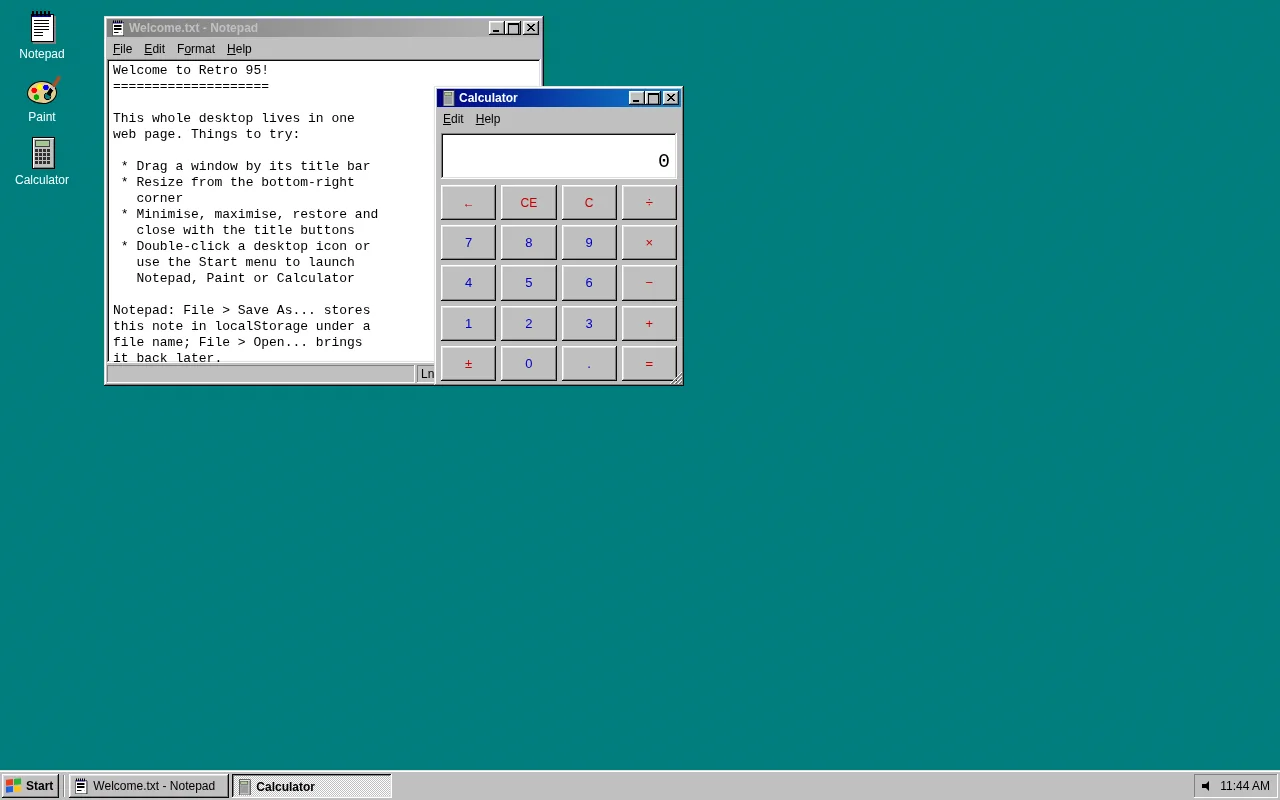Click digit 6 on the Calculator
Screen dimensions: 1280x800
[589, 283]
